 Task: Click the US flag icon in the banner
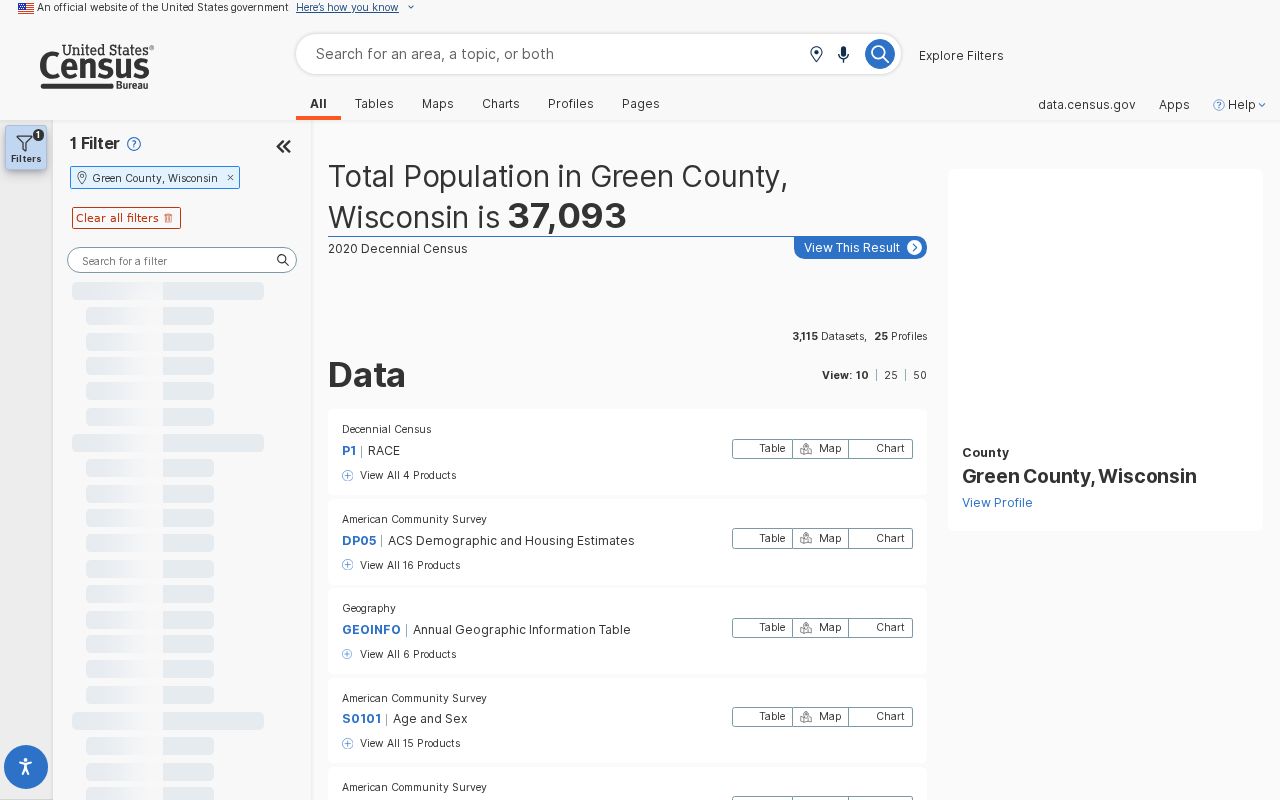(26, 8)
